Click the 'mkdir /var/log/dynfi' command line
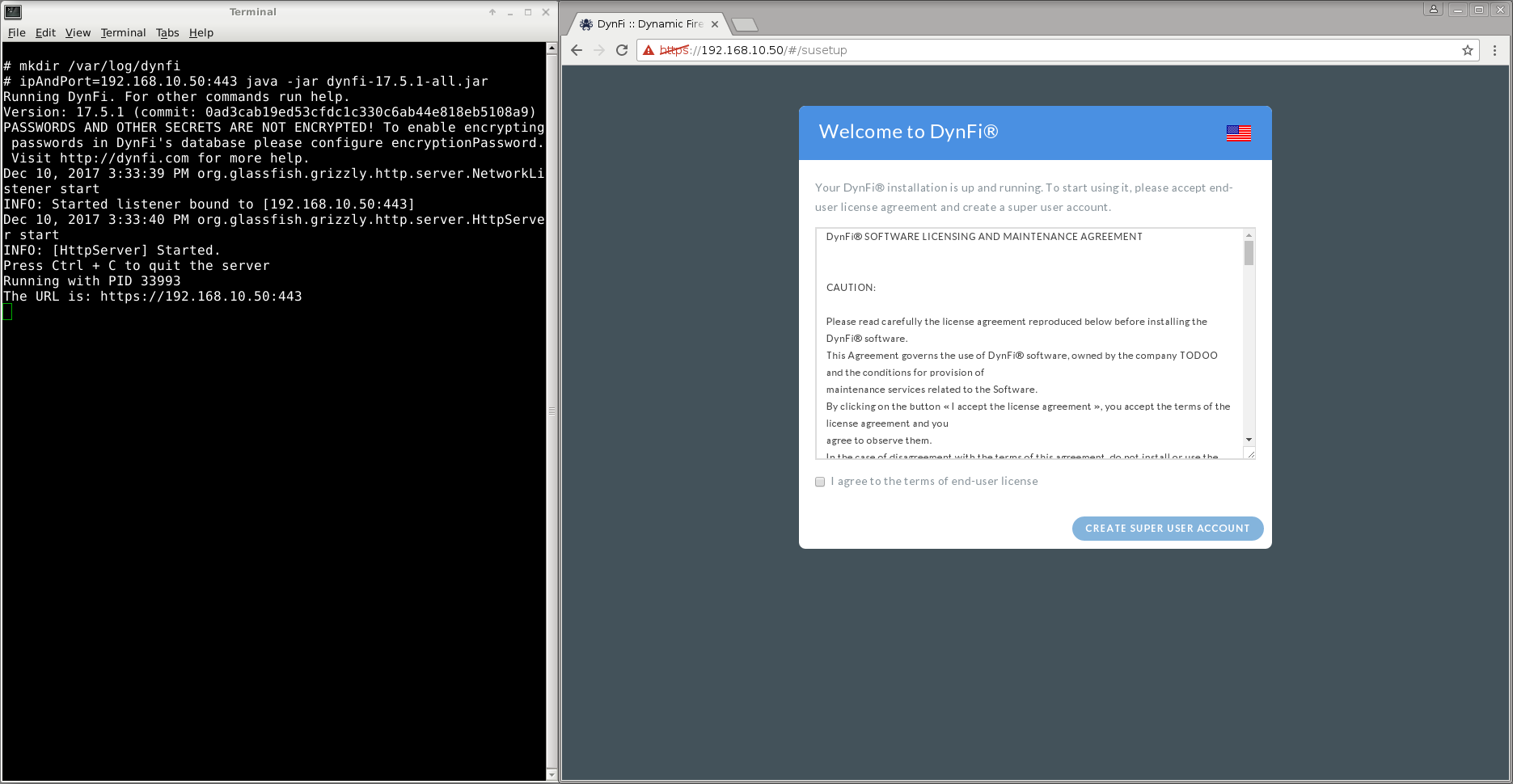This screenshot has height=784, width=1513. pos(92,66)
